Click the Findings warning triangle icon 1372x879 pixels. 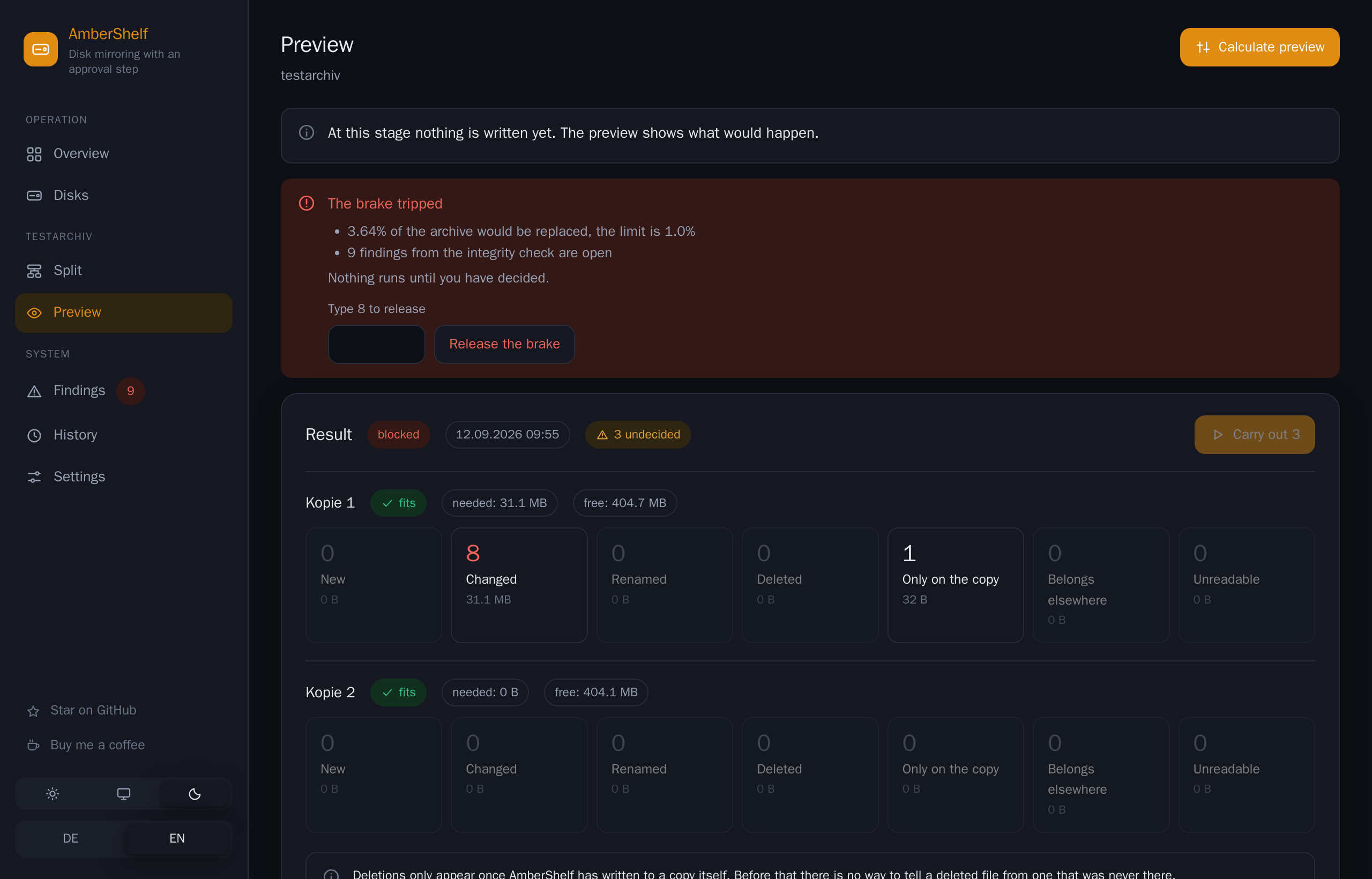pos(34,391)
